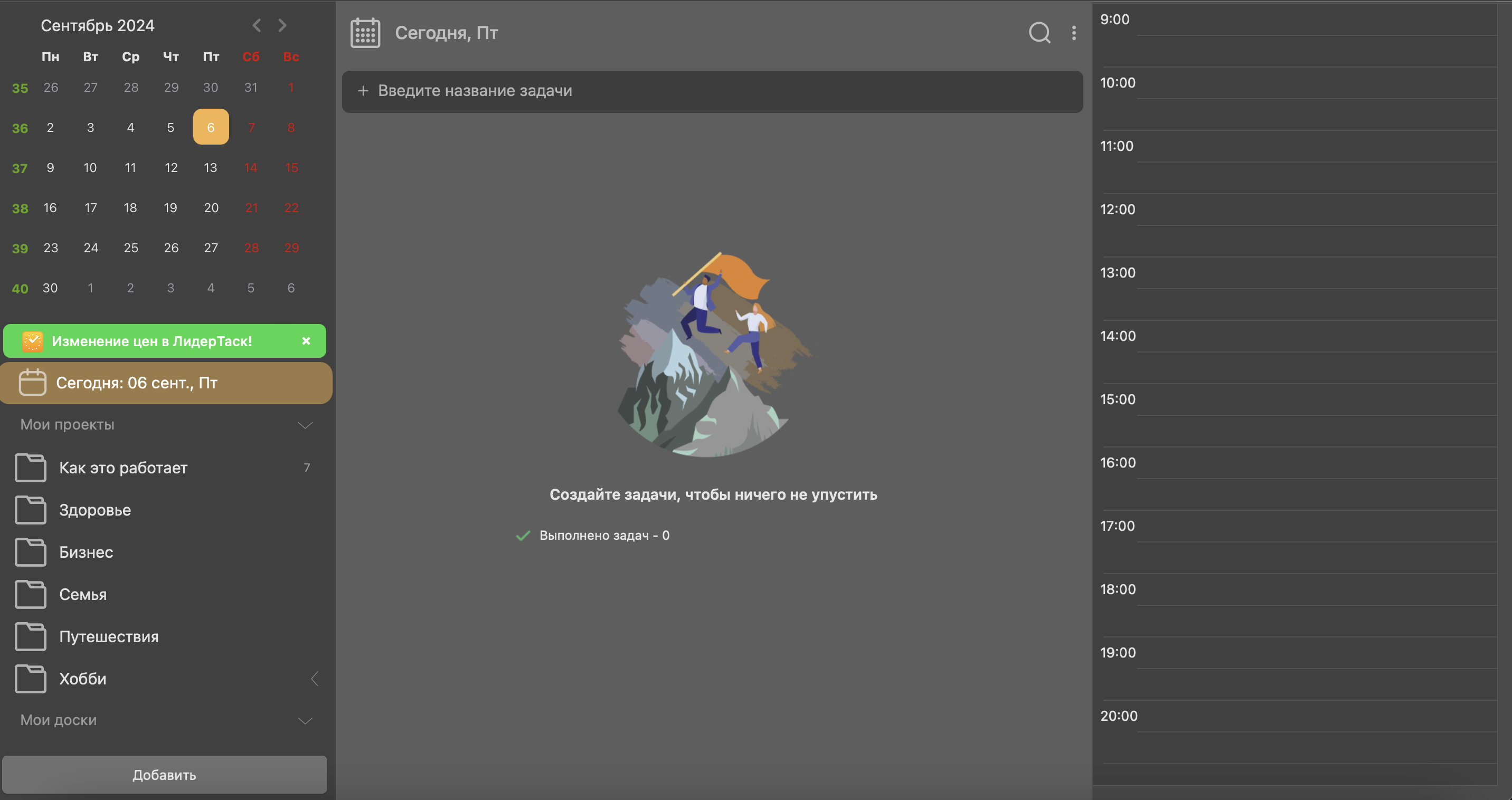Collapse the Мои проекты section
The height and width of the screenshot is (800, 1512).
click(x=305, y=425)
